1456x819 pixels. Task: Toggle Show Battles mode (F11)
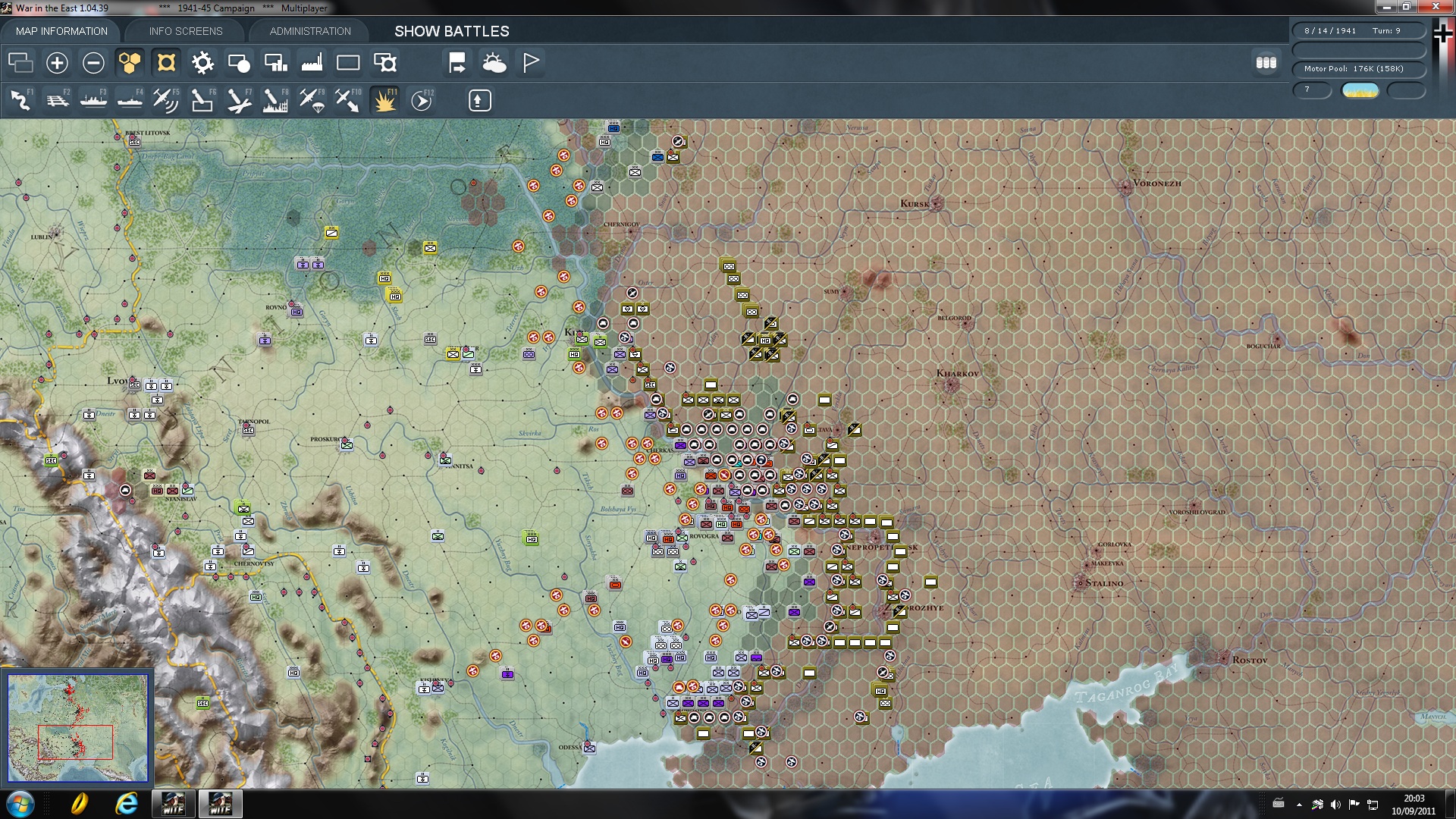point(384,100)
